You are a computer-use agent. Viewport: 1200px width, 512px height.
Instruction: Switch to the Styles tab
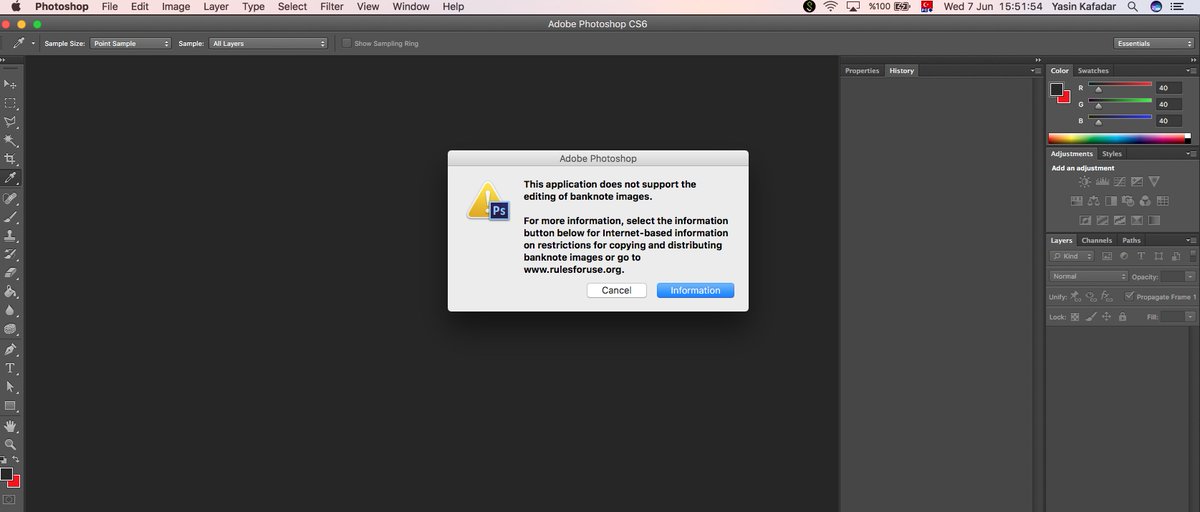coord(1112,154)
